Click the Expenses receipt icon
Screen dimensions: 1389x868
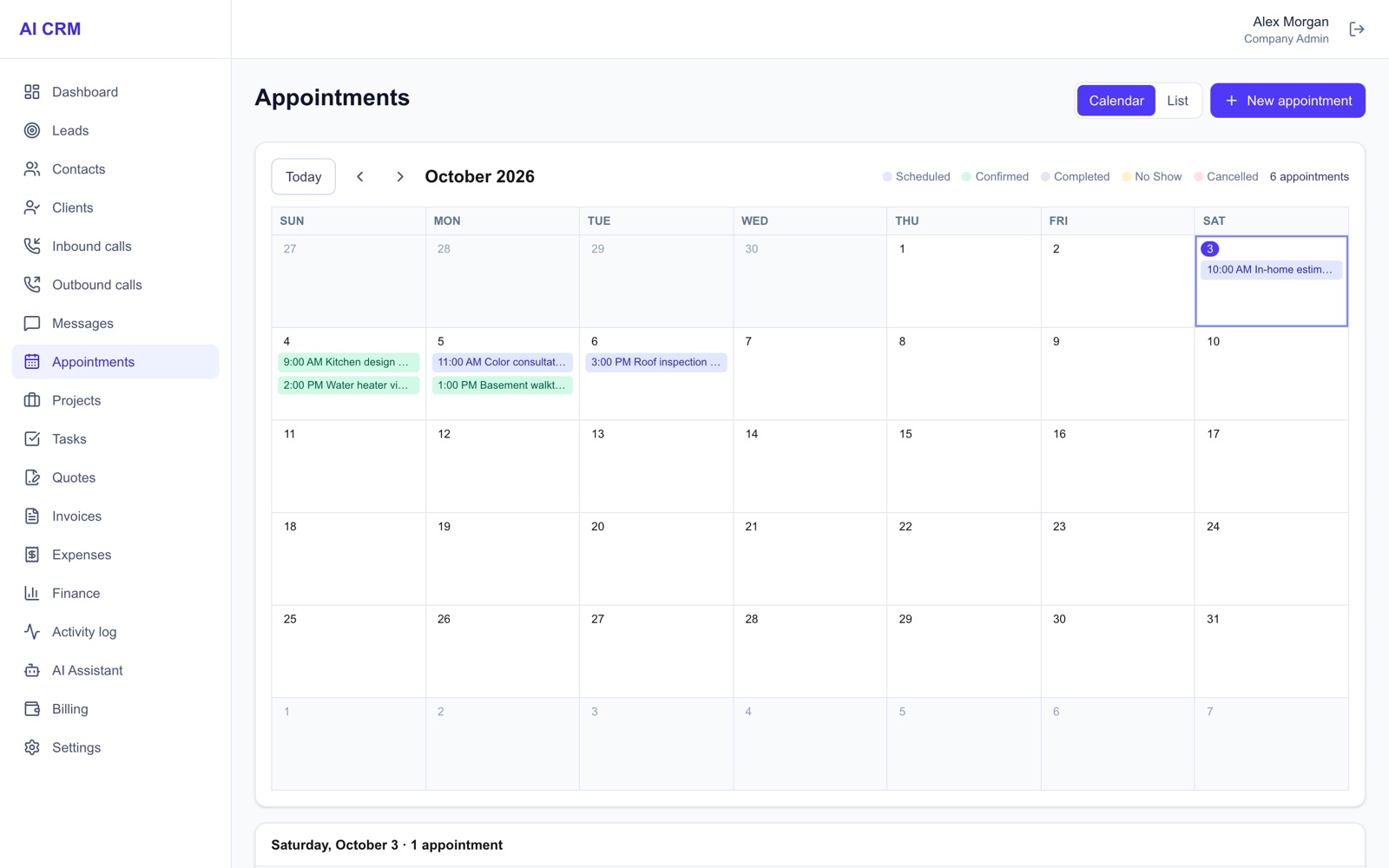[x=32, y=555]
